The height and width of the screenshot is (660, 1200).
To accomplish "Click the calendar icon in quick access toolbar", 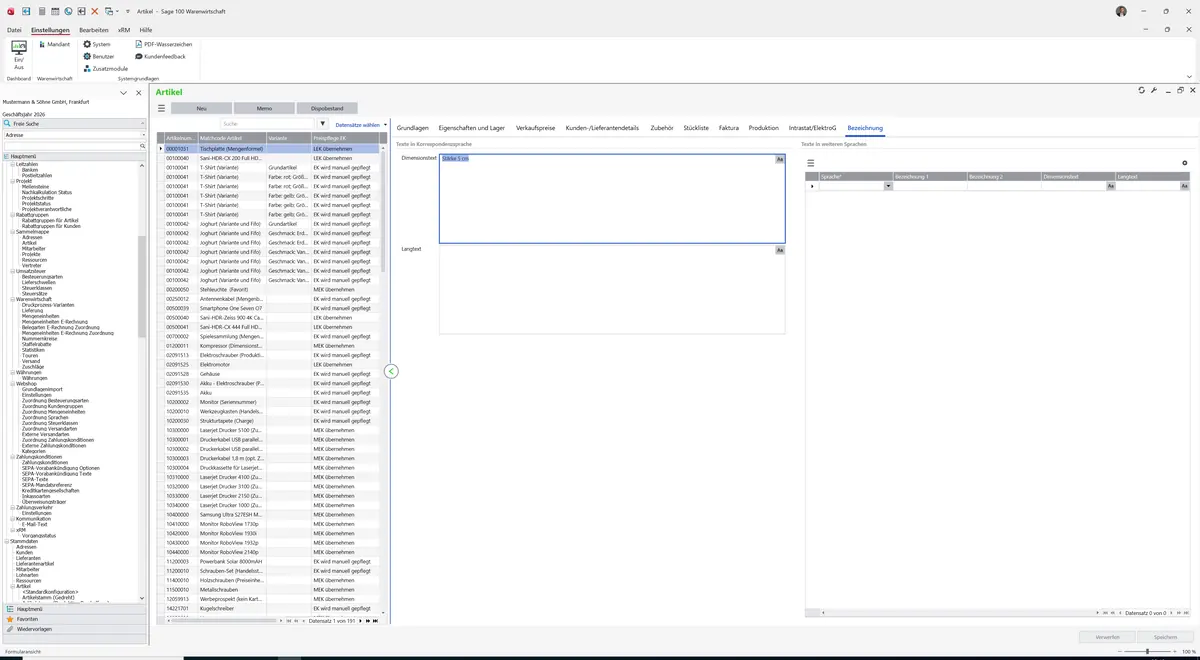I will (x=54, y=11).
